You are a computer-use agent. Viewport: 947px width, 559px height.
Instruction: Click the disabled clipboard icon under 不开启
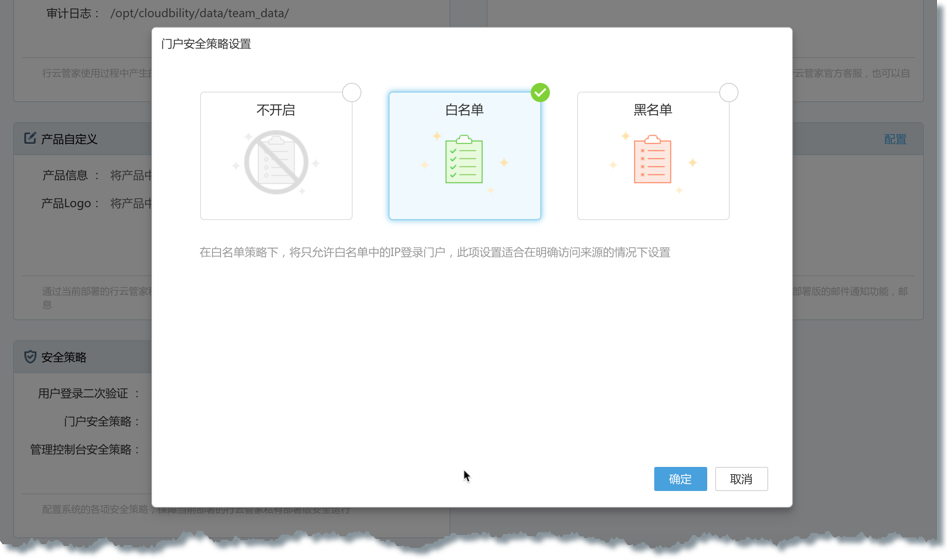tap(276, 162)
